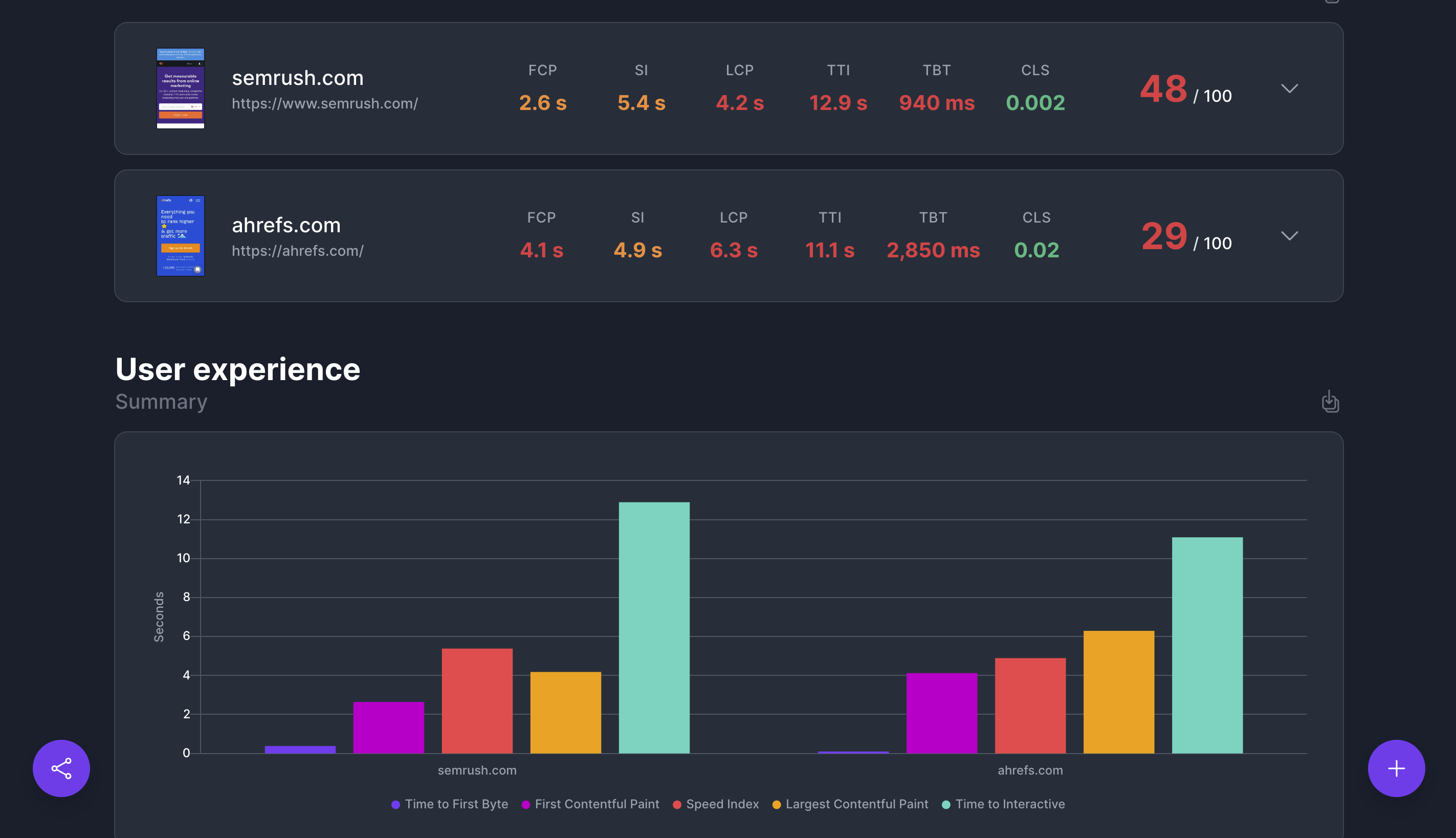Viewport: 1456px width, 838px height.
Task: Add another website using the plus button
Action: coord(1396,768)
